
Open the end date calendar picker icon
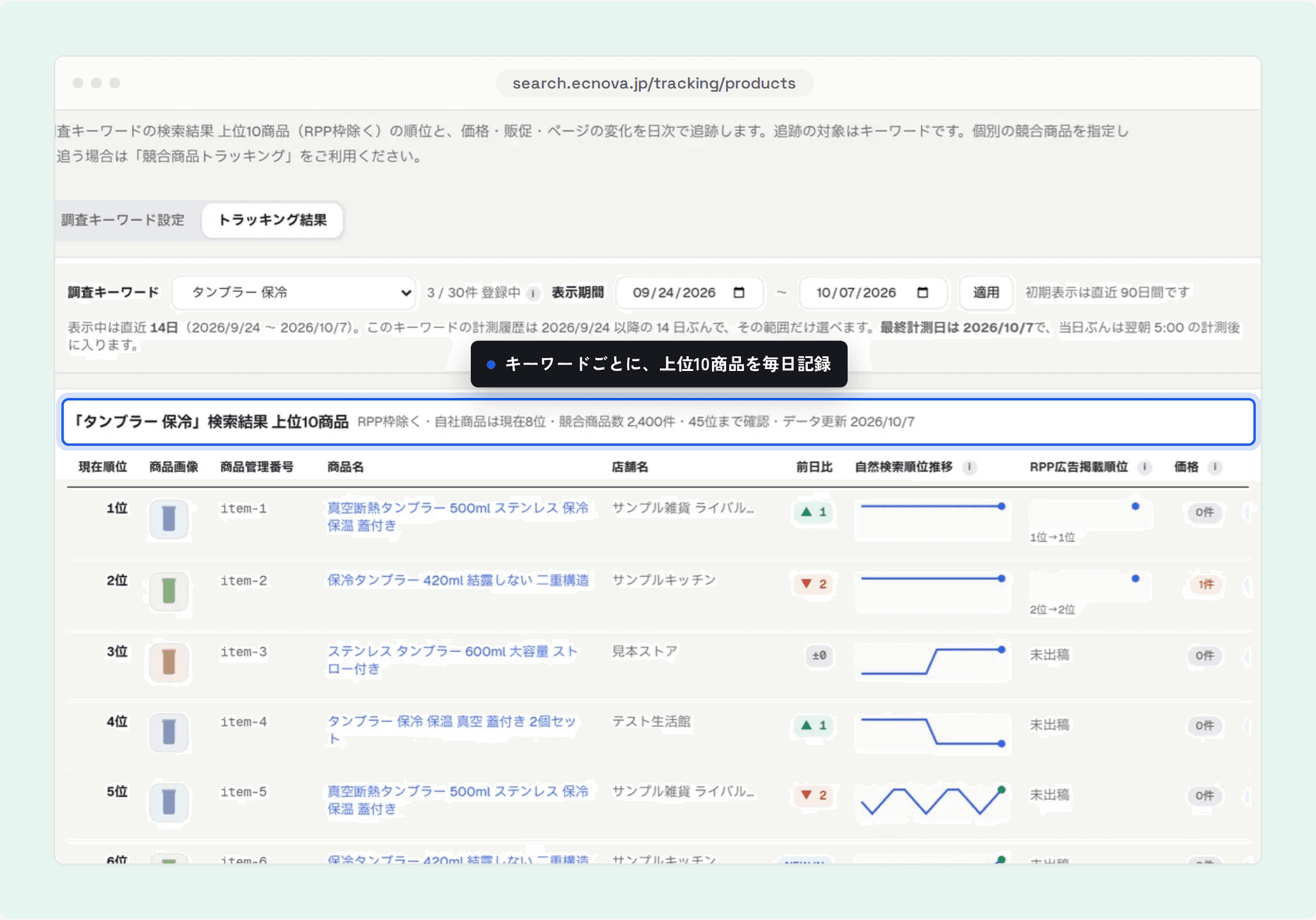(x=923, y=293)
